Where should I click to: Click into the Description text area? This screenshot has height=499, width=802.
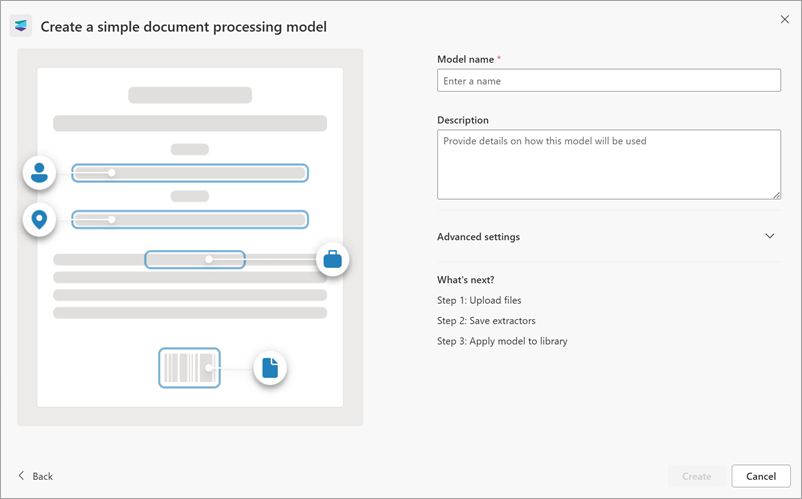click(608, 164)
